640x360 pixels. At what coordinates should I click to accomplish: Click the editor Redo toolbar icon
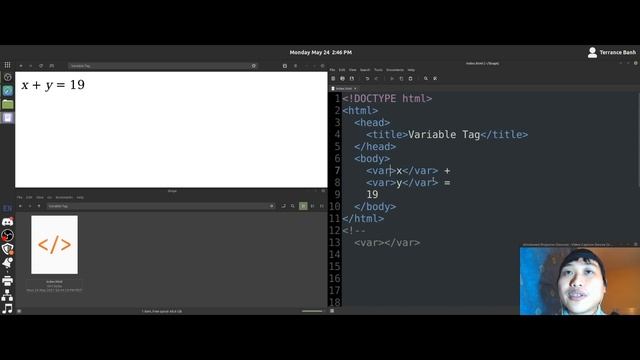click(377, 78)
